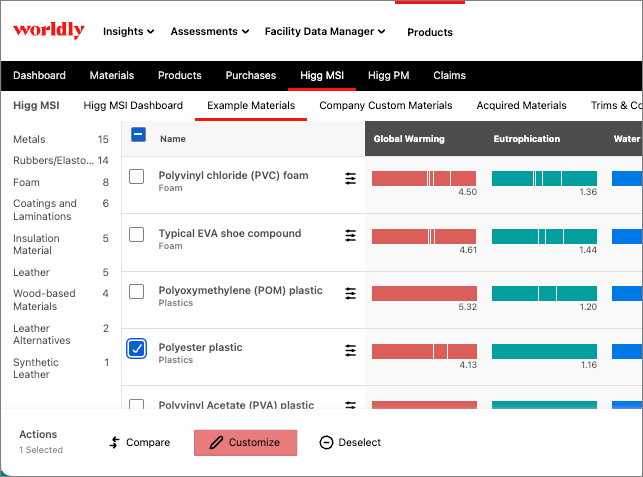Expand the Assessments dropdown menu
Screen dimensions: 643x477
[x=210, y=31]
